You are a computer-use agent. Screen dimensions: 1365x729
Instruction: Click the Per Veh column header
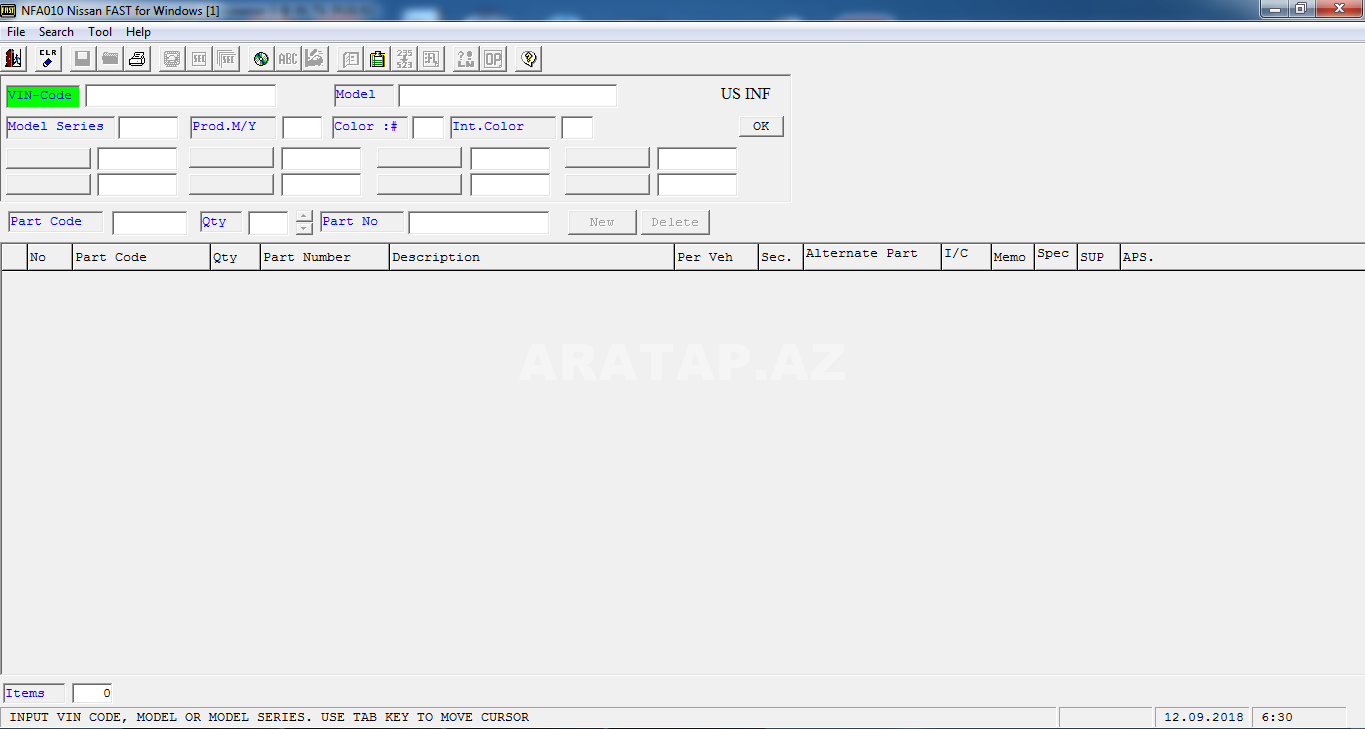[716, 257]
